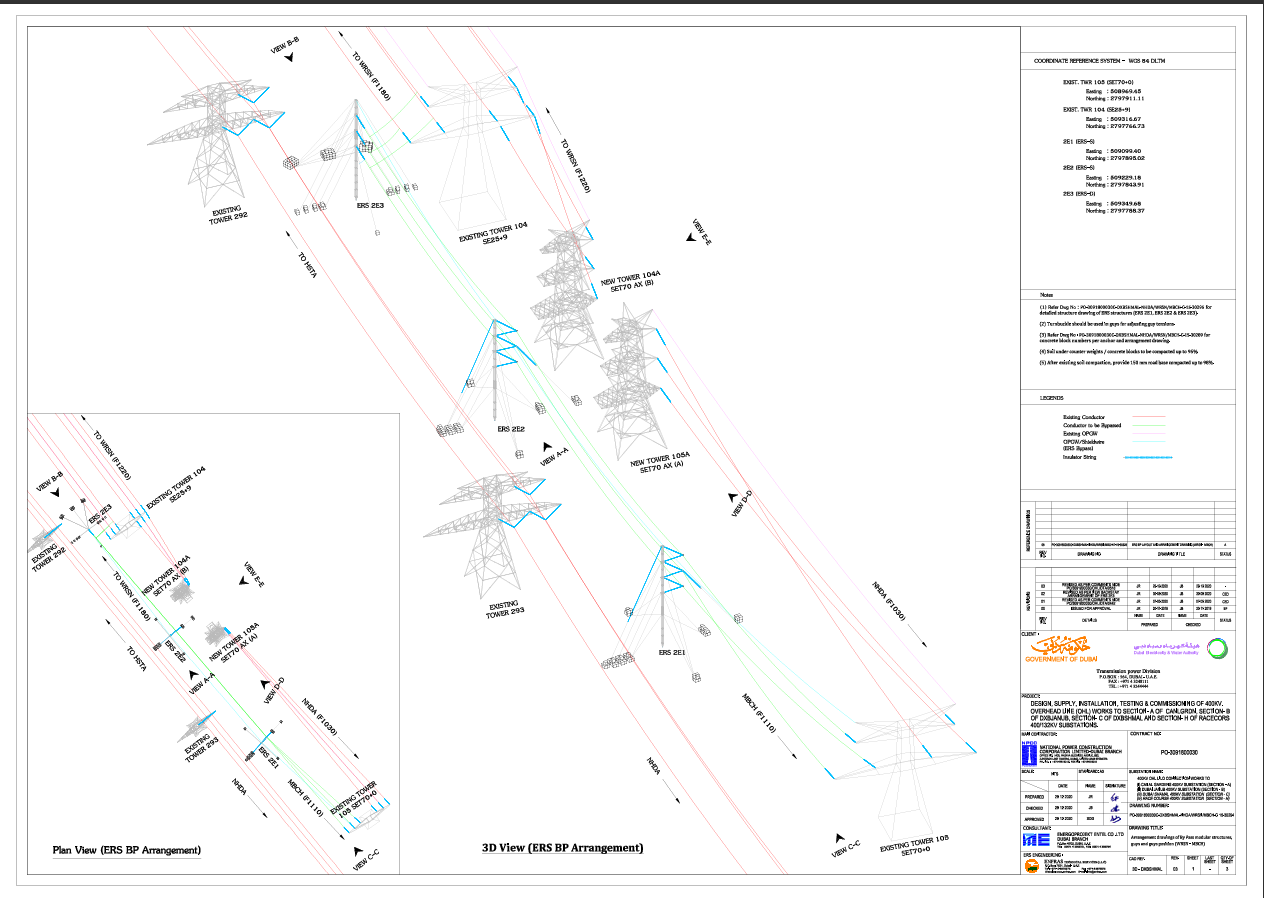Click "VIEW B-B" label in the 3D view
The image size is (1264, 898).
[285, 44]
